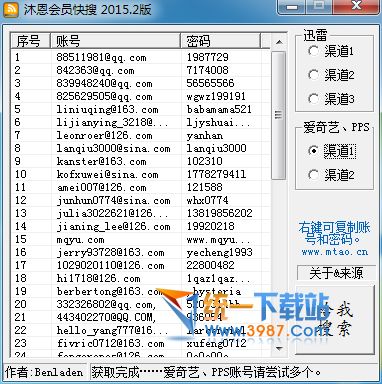The image size is (382, 384).
Task: Select account cell mqyu.com
Action: pyautogui.click(x=80, y=239)
